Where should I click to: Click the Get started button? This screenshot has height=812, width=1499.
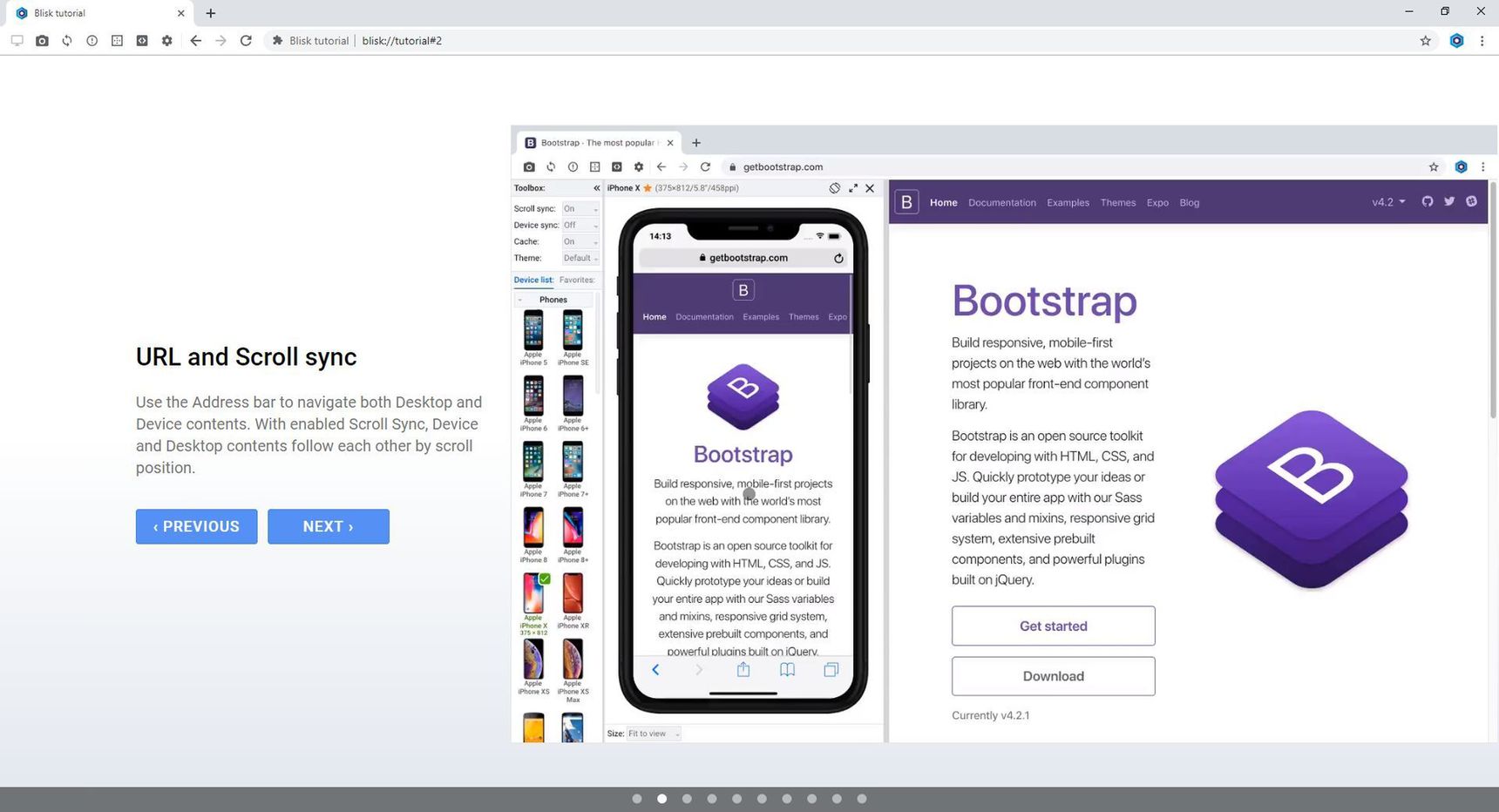pyautogui.click(x=1054, y=626)
